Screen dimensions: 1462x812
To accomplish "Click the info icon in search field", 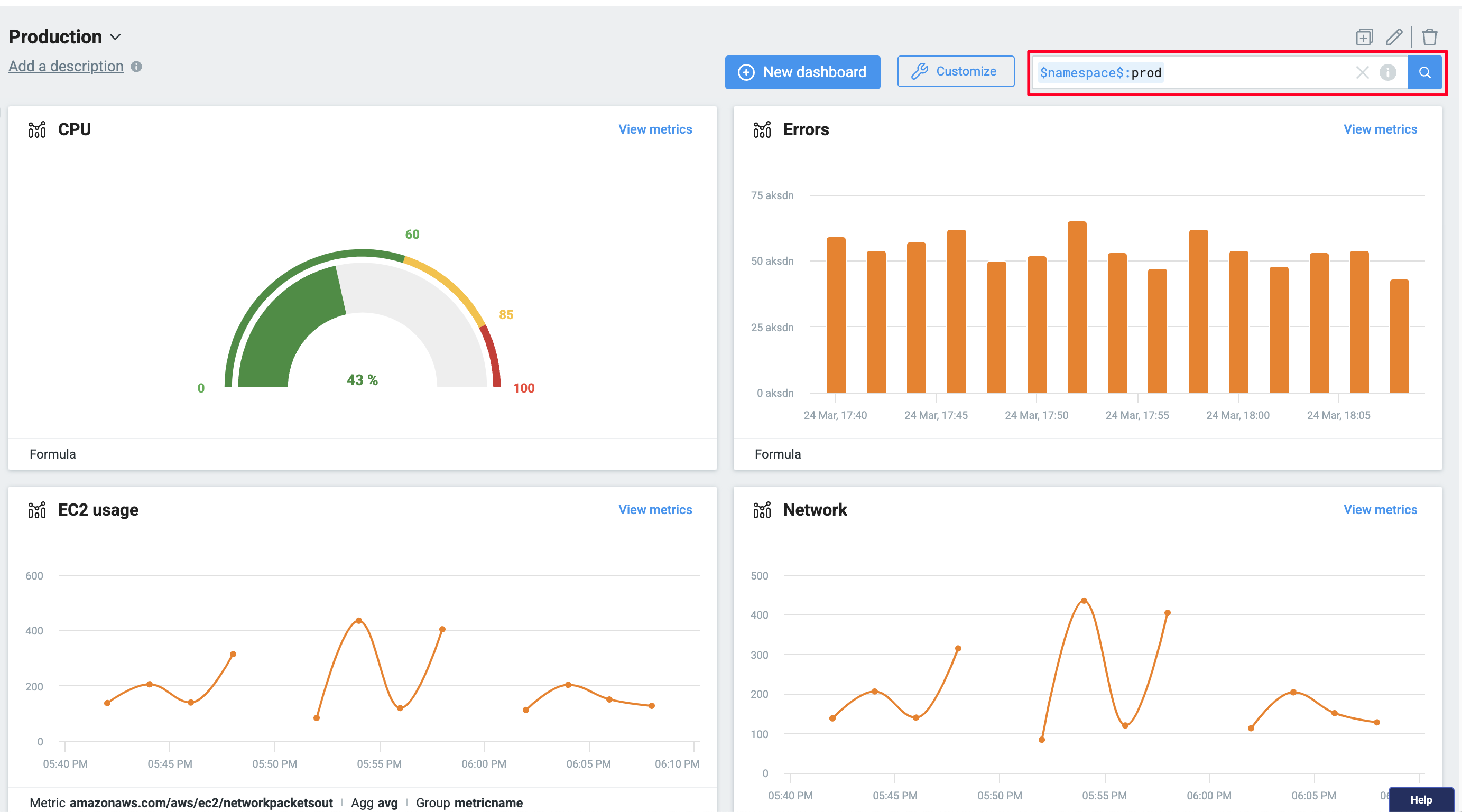I will tap(1387, 72).
